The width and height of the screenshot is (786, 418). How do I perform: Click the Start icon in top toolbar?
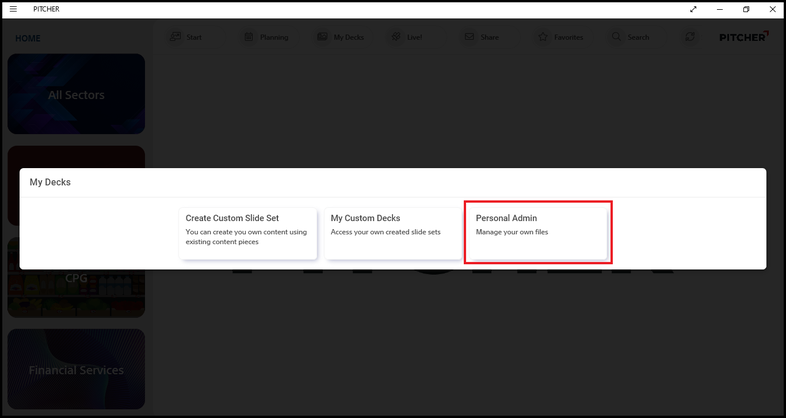175,37
